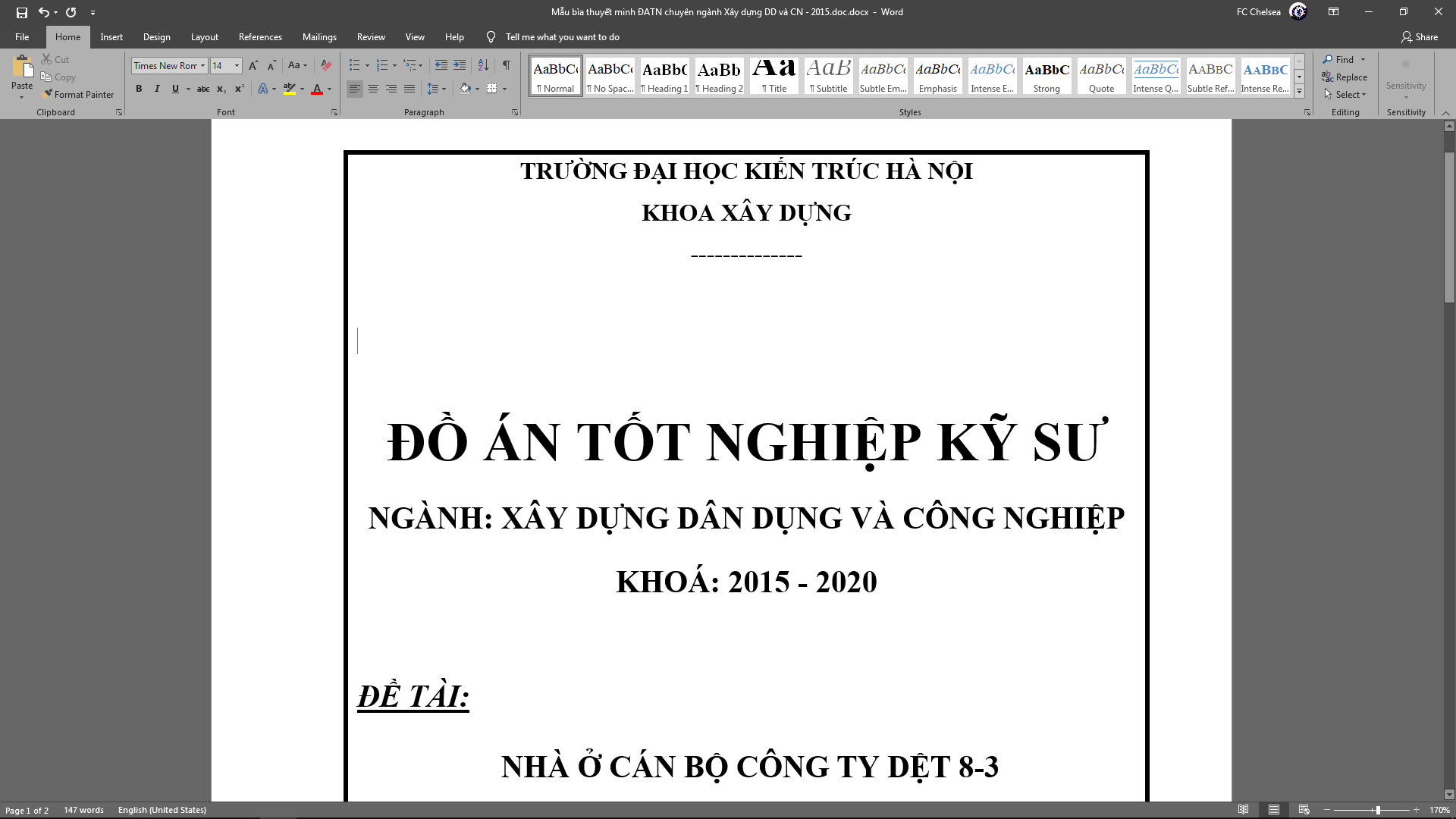Toggle Show/Hide paragraph marks
Image resolution: width=1456 pixels, height=819 pixels.
click(x=507, y=65)
